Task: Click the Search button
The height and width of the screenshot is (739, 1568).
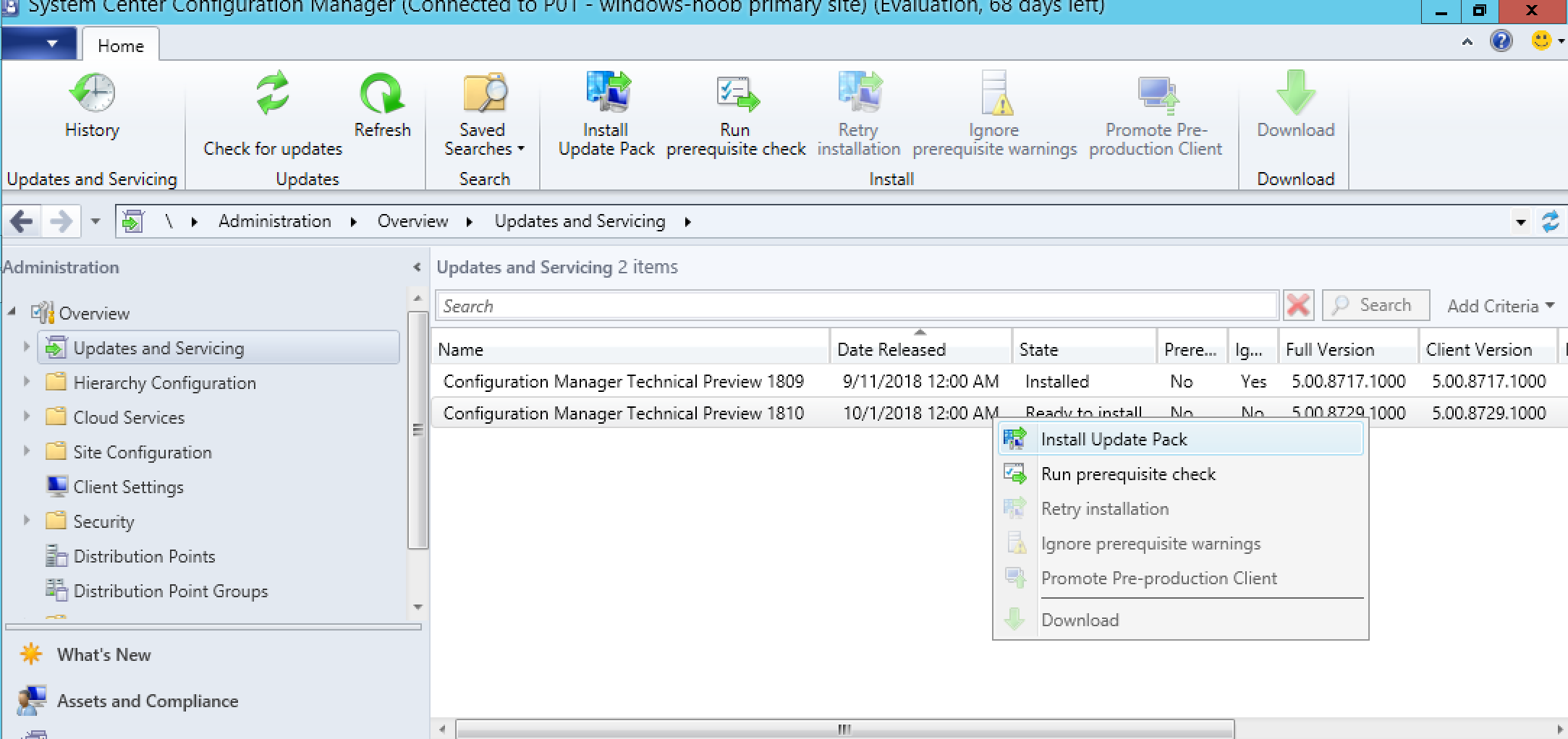Action: (x=1376, y=305)
